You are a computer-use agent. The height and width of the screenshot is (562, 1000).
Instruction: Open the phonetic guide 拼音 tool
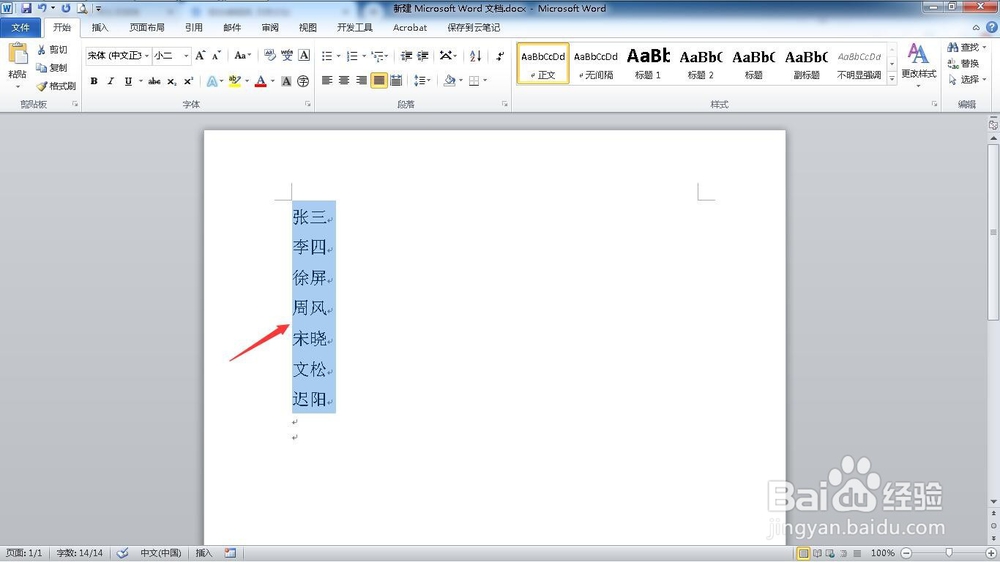pyautogui.click(x=287, y=55)
